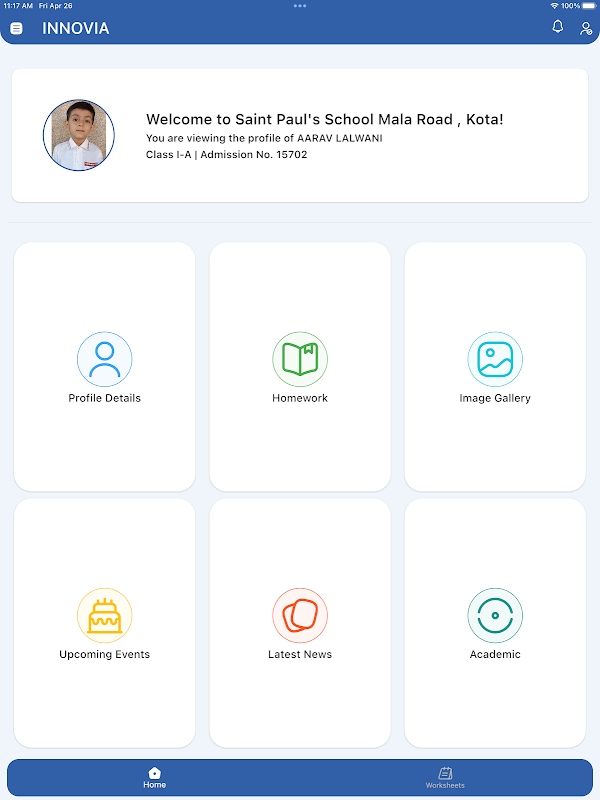This screenshot has height=800, width=600.
Task: Tap the Academic label
Action: [x=495, y=654]
